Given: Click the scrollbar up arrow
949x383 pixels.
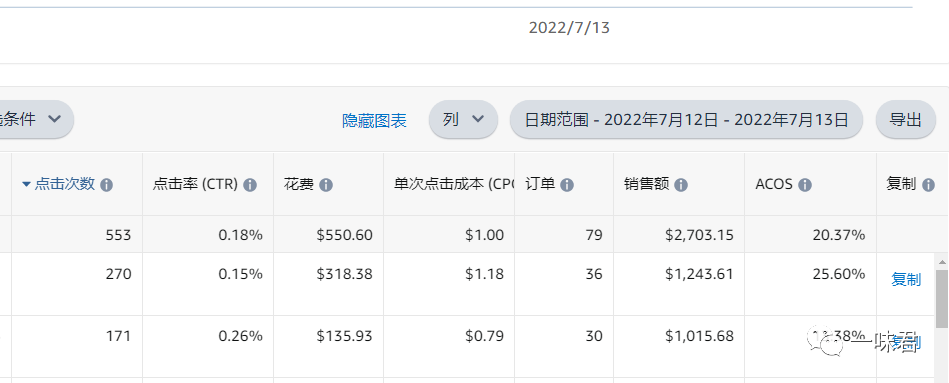Looking at the screenshot, I should point(942,262).
